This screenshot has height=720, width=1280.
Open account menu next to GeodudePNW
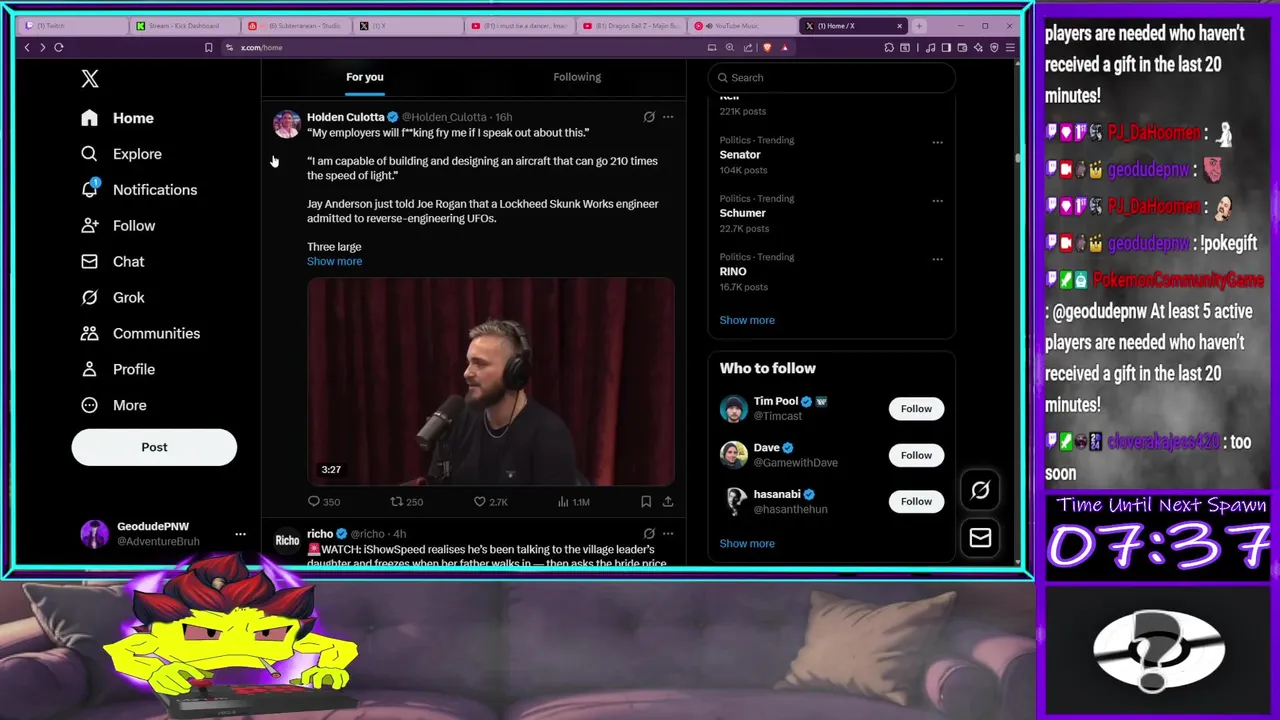[x=240, y=534]
